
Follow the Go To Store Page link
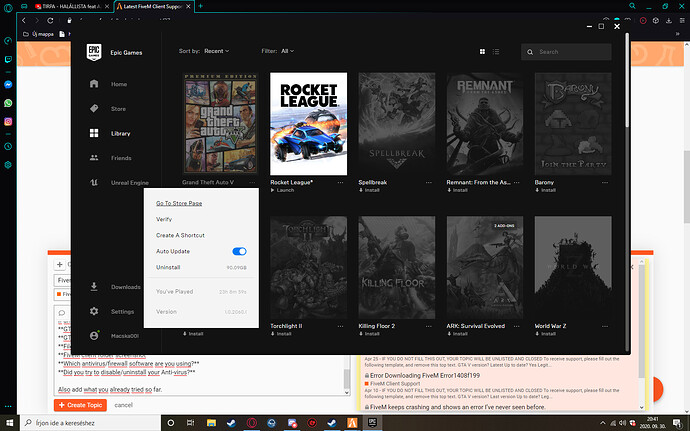pyautogui.click(x=179, y=203)
